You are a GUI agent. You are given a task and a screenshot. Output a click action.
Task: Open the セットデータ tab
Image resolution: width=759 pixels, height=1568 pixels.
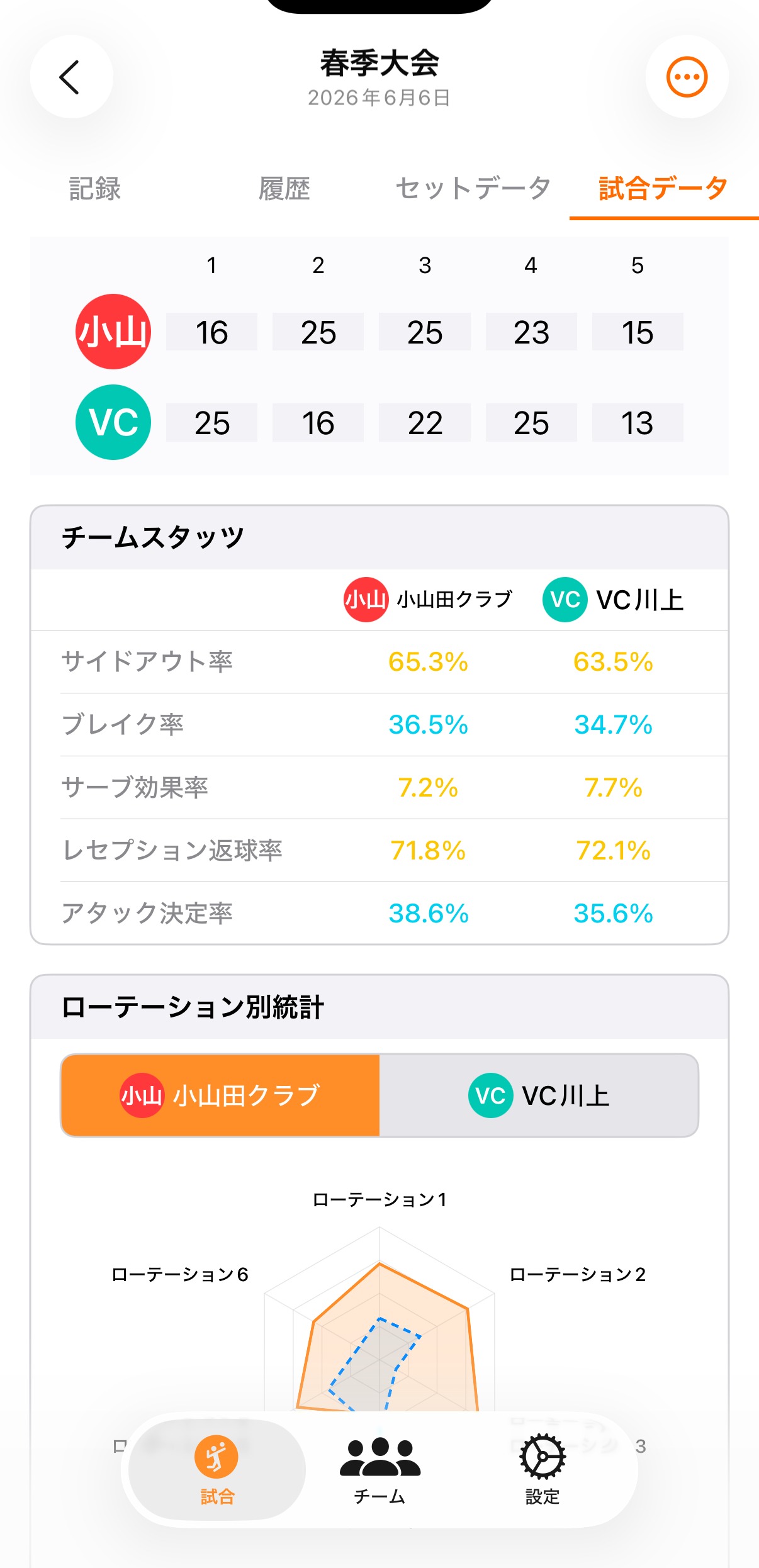(473, 189)
